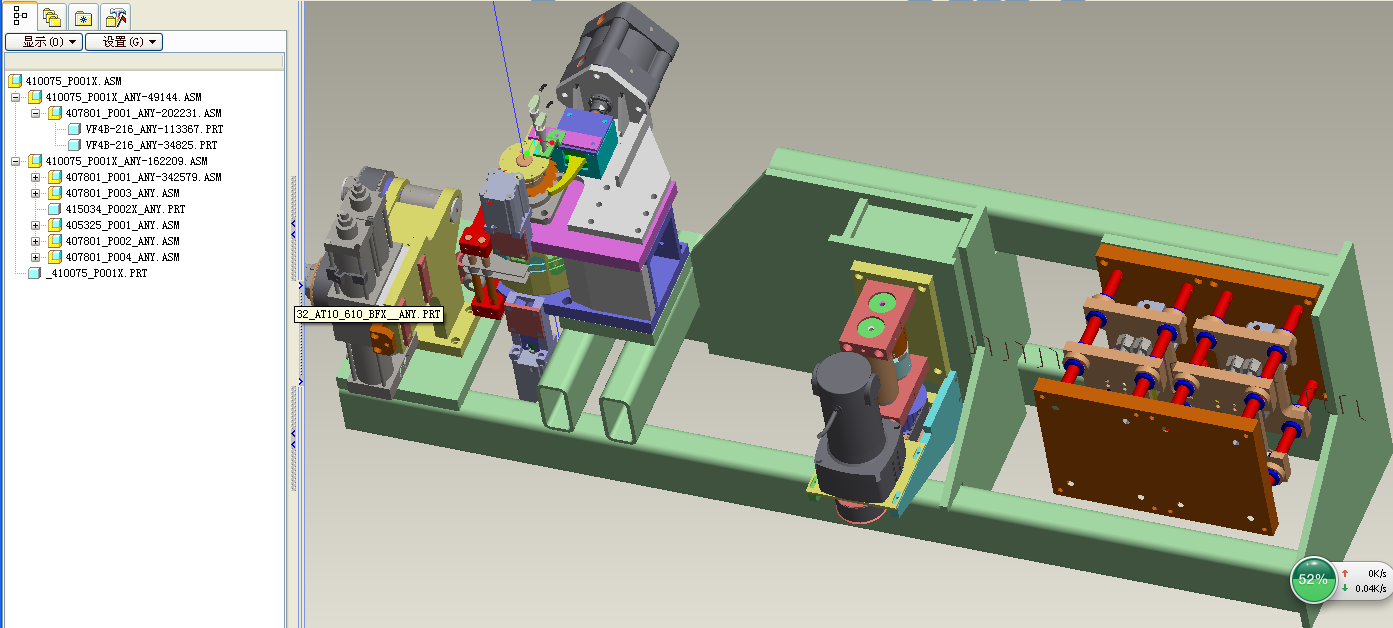Expand the 407801_P004_ANY.ASM node
1393x628 pixels.
pos(35,257)
